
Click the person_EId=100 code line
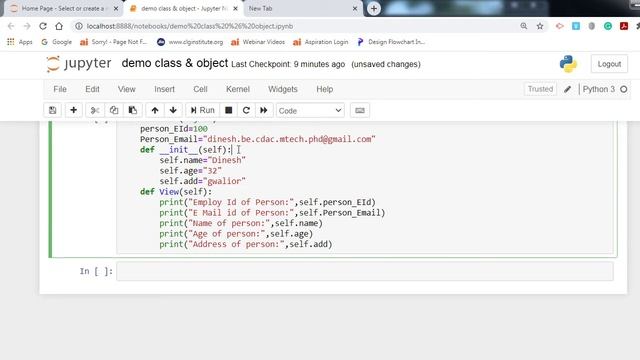(174, 129)
